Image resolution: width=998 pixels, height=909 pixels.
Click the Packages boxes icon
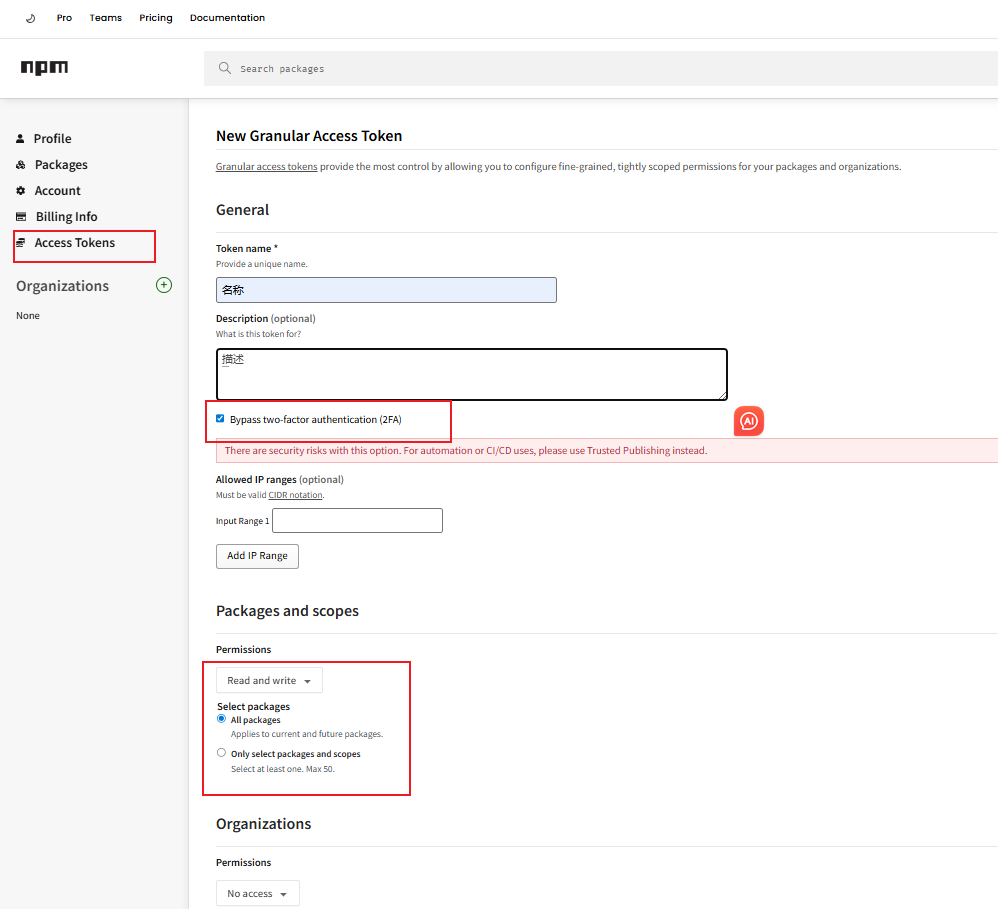(21, 164)
